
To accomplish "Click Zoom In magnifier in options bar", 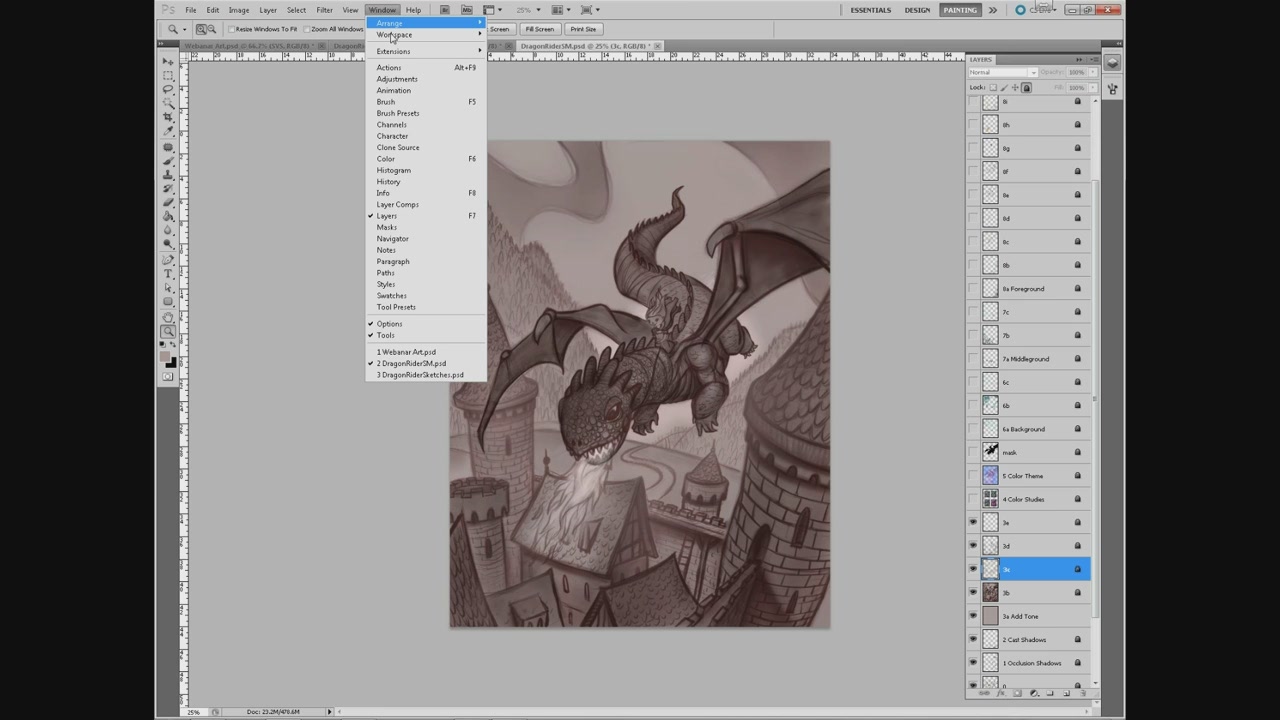I will [x=201, y=29].
